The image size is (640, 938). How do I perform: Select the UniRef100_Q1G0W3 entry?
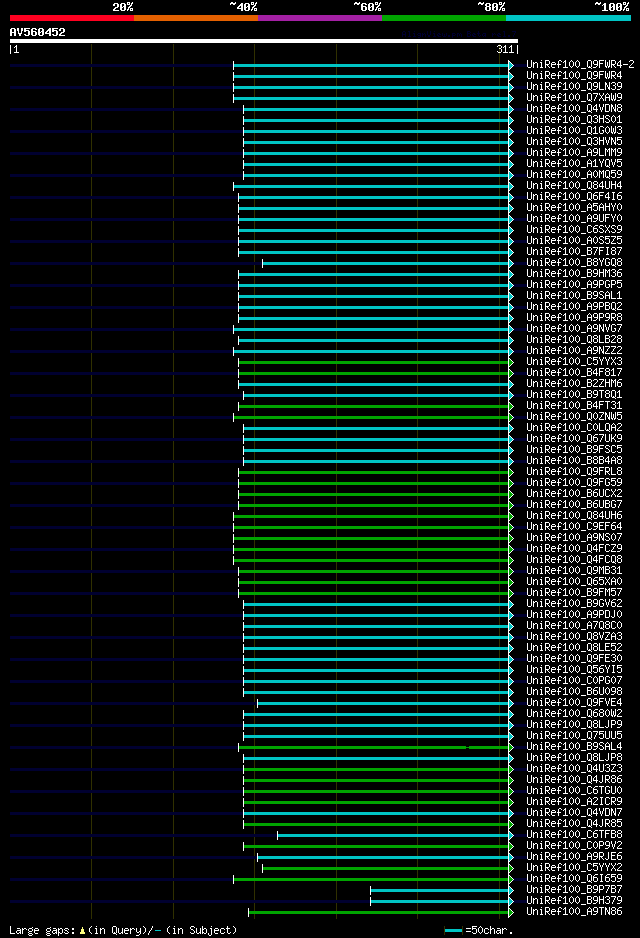[574, 130]
